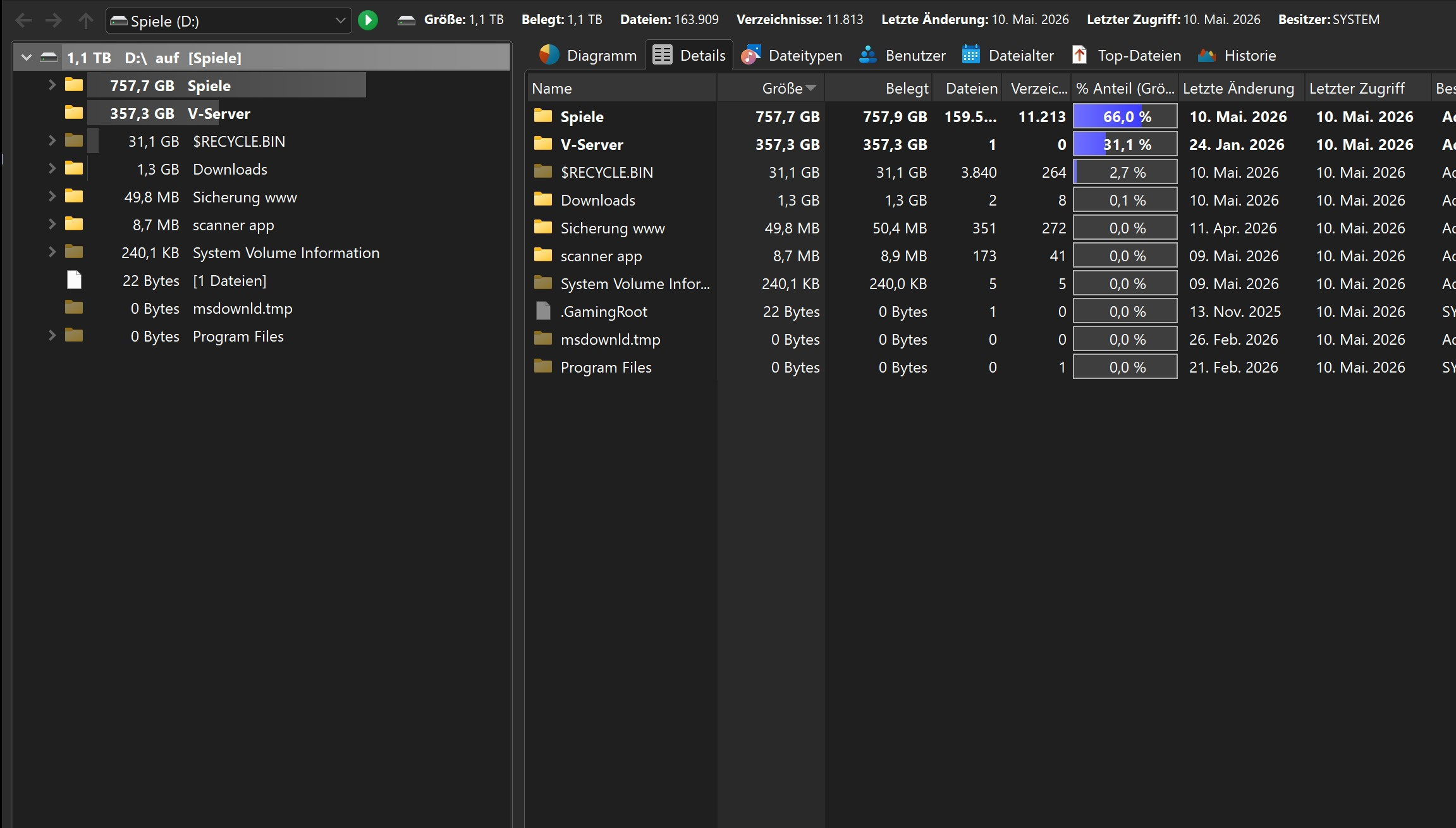Click the V-Server folder icon in tree
The image size is (1456, 828).
click(74, 113)
